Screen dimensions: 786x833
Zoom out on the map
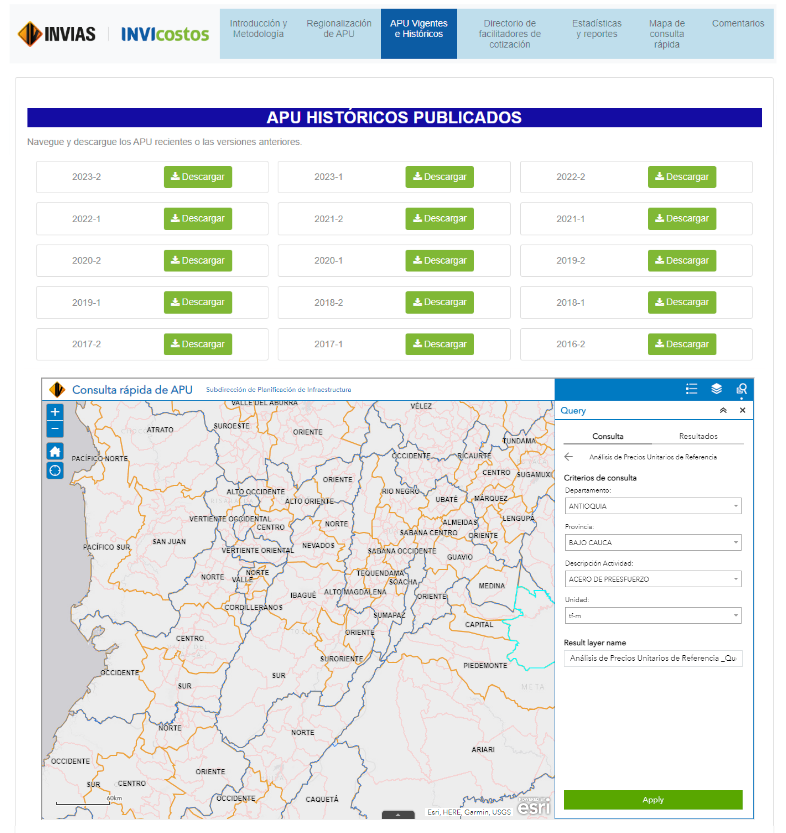pos(55,430)
